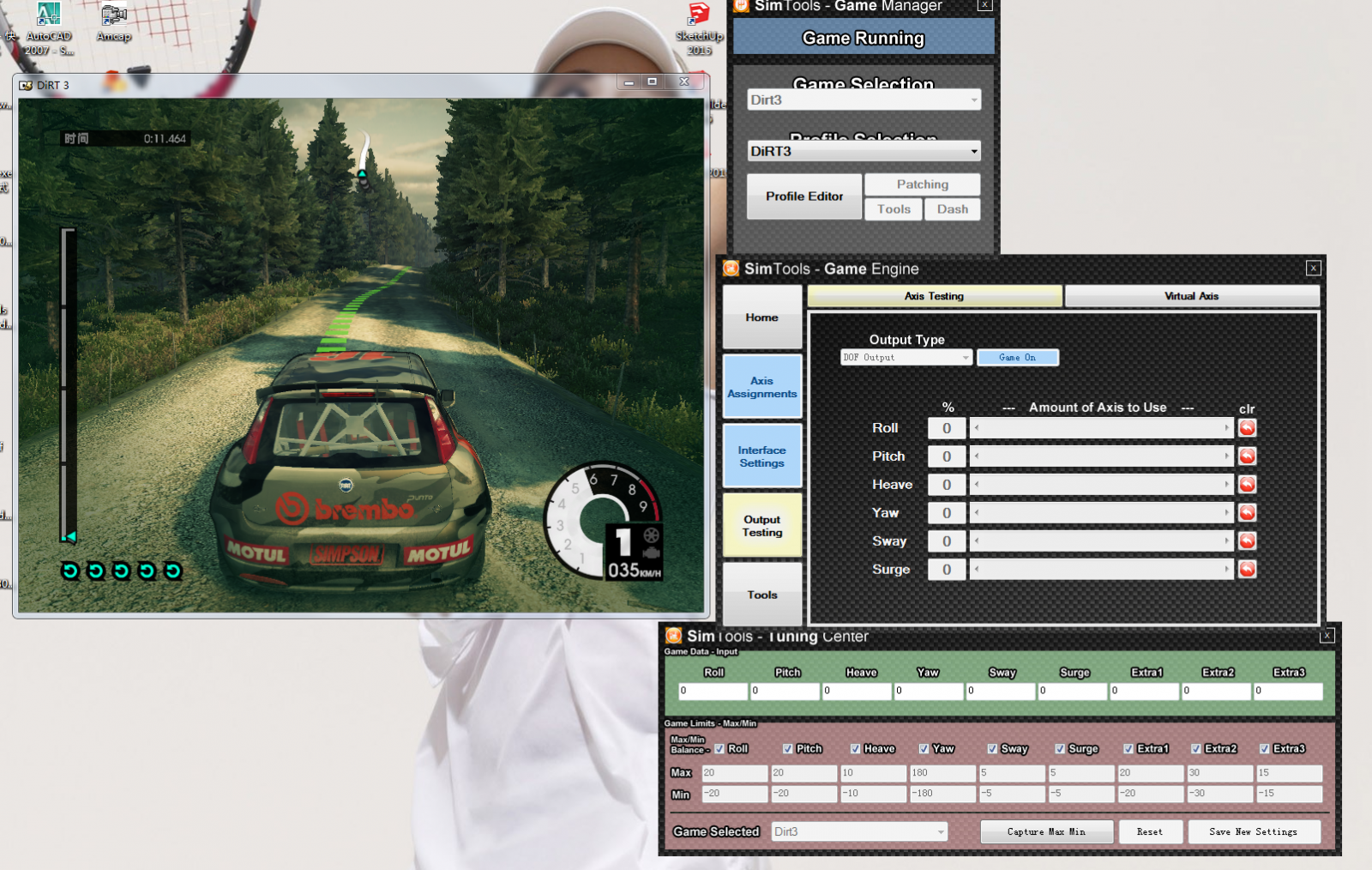The image size is (1372, 870).
Task: Close the SimTools Game Manager window
Action: 984,5
